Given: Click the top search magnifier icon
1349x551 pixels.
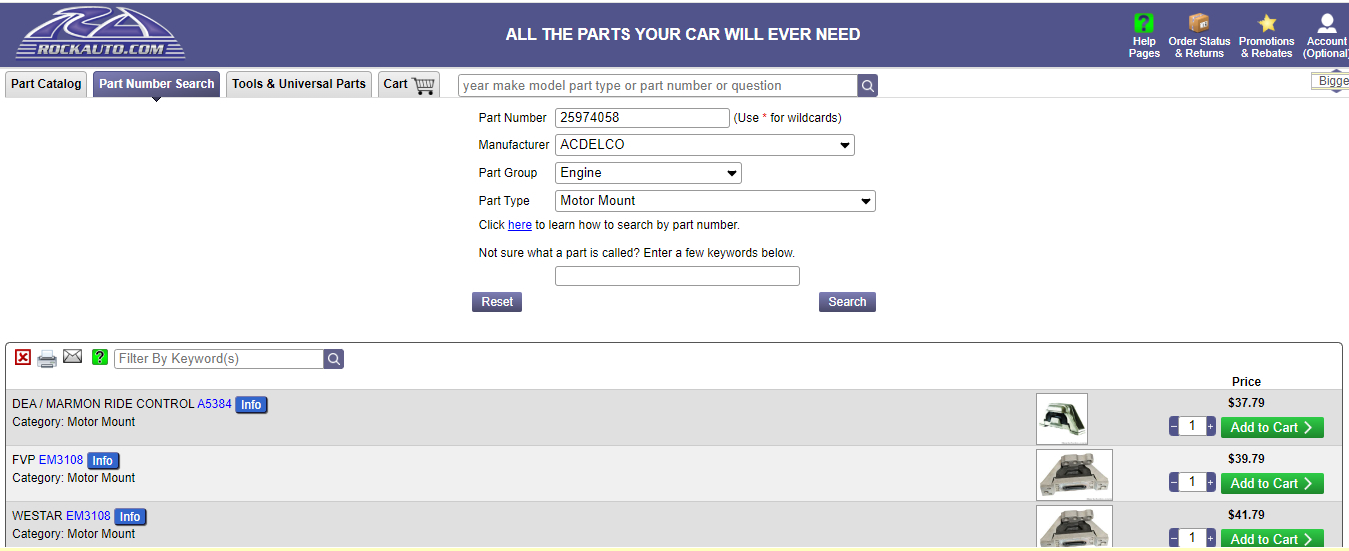Looking at the screenshot, I should 868,86.
